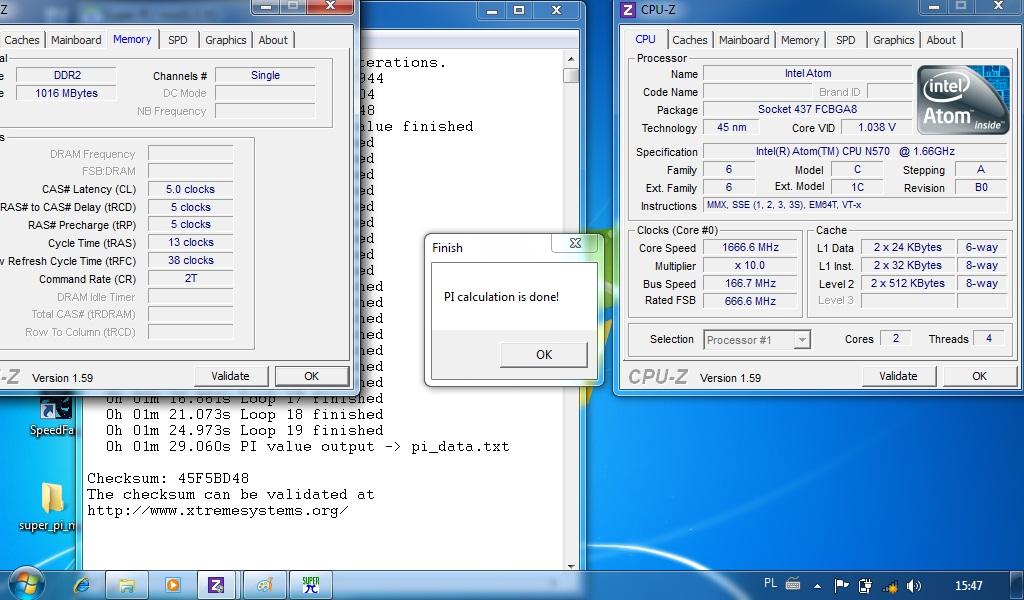
Task: Confirm the PI calculation done dialog OK
Action: pos(543,355)
